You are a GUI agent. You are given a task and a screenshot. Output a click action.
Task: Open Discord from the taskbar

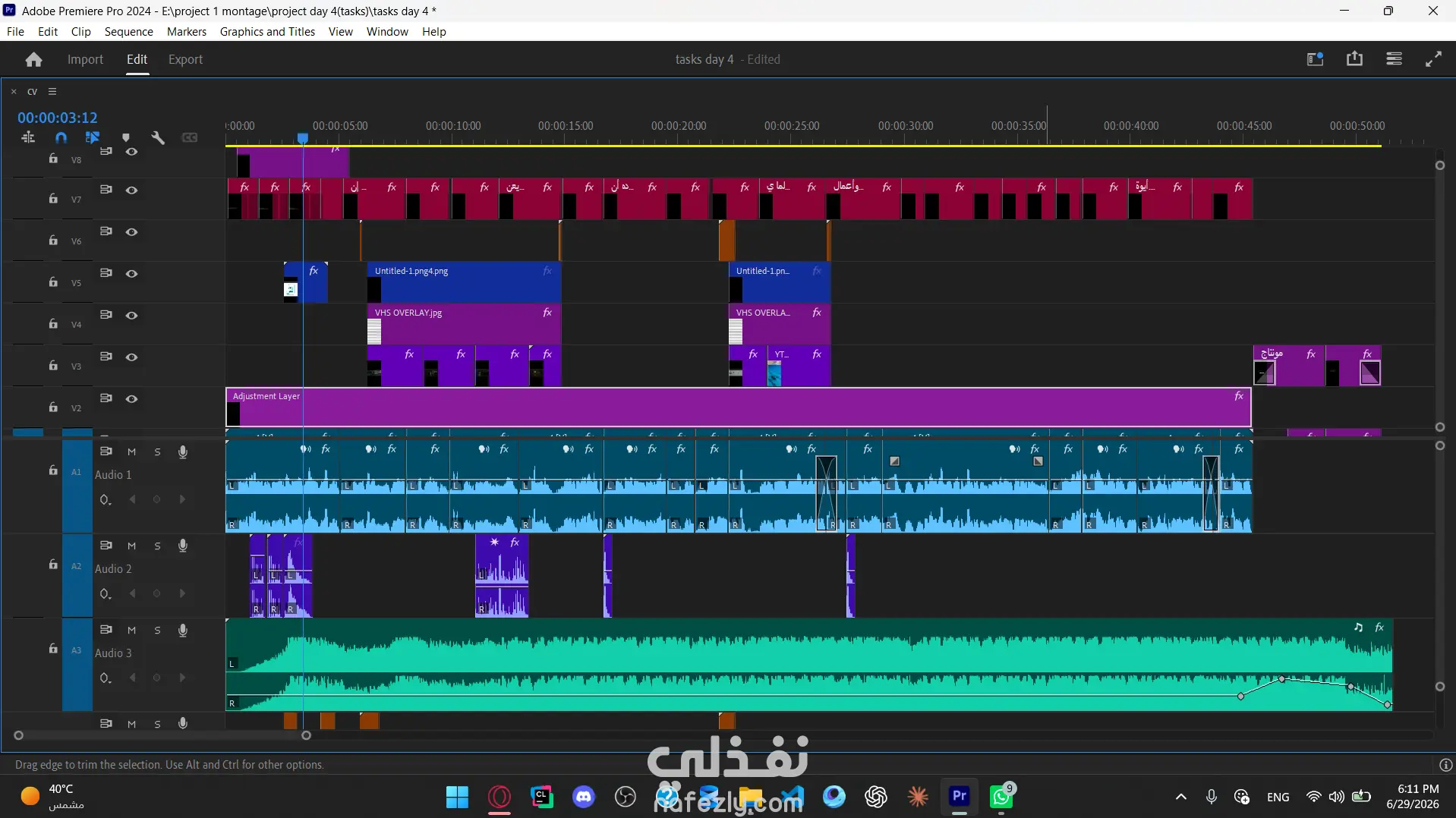pyautogui.click(x=584, y=797)
